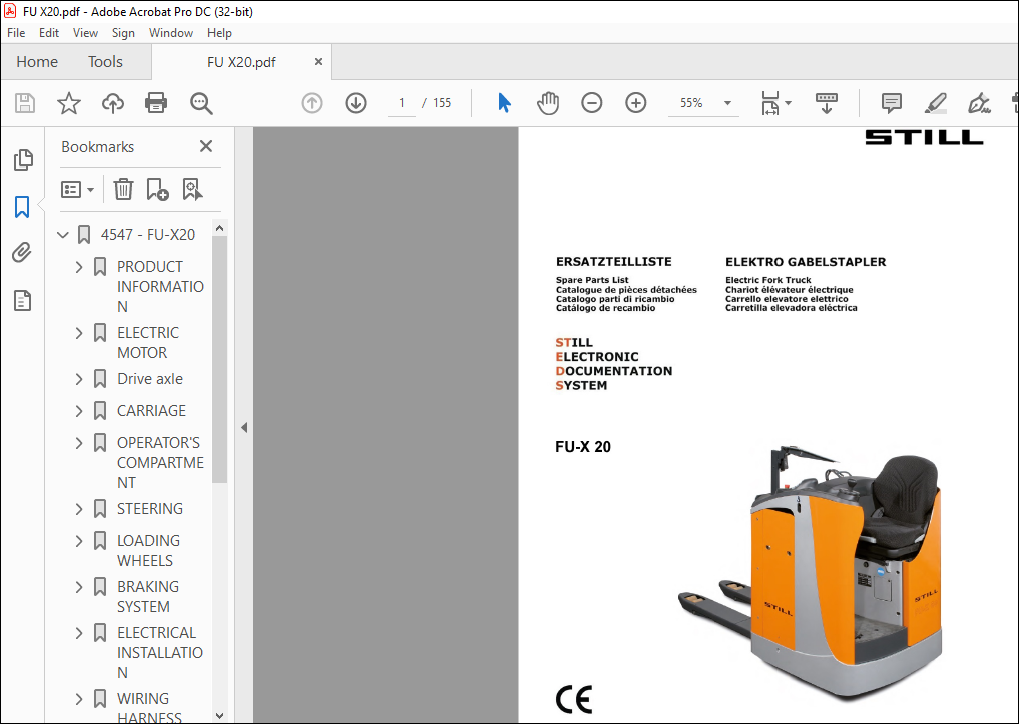Viewport: 1019px width, 724px height.
Task: Go to next page arrow
Action: click(356, 103)
